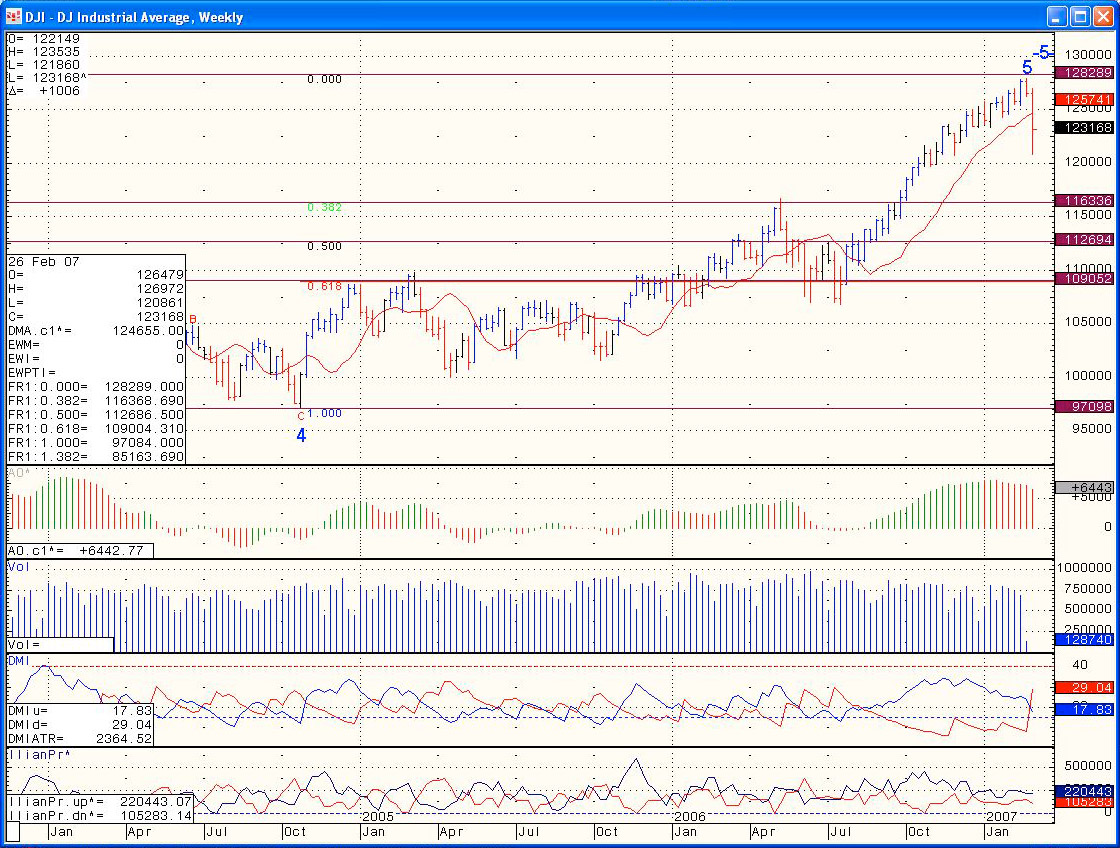Click the AO.c1 oscillator value box
The height and width of the screenshot is (848, 1120).
[x=80, y=551]
